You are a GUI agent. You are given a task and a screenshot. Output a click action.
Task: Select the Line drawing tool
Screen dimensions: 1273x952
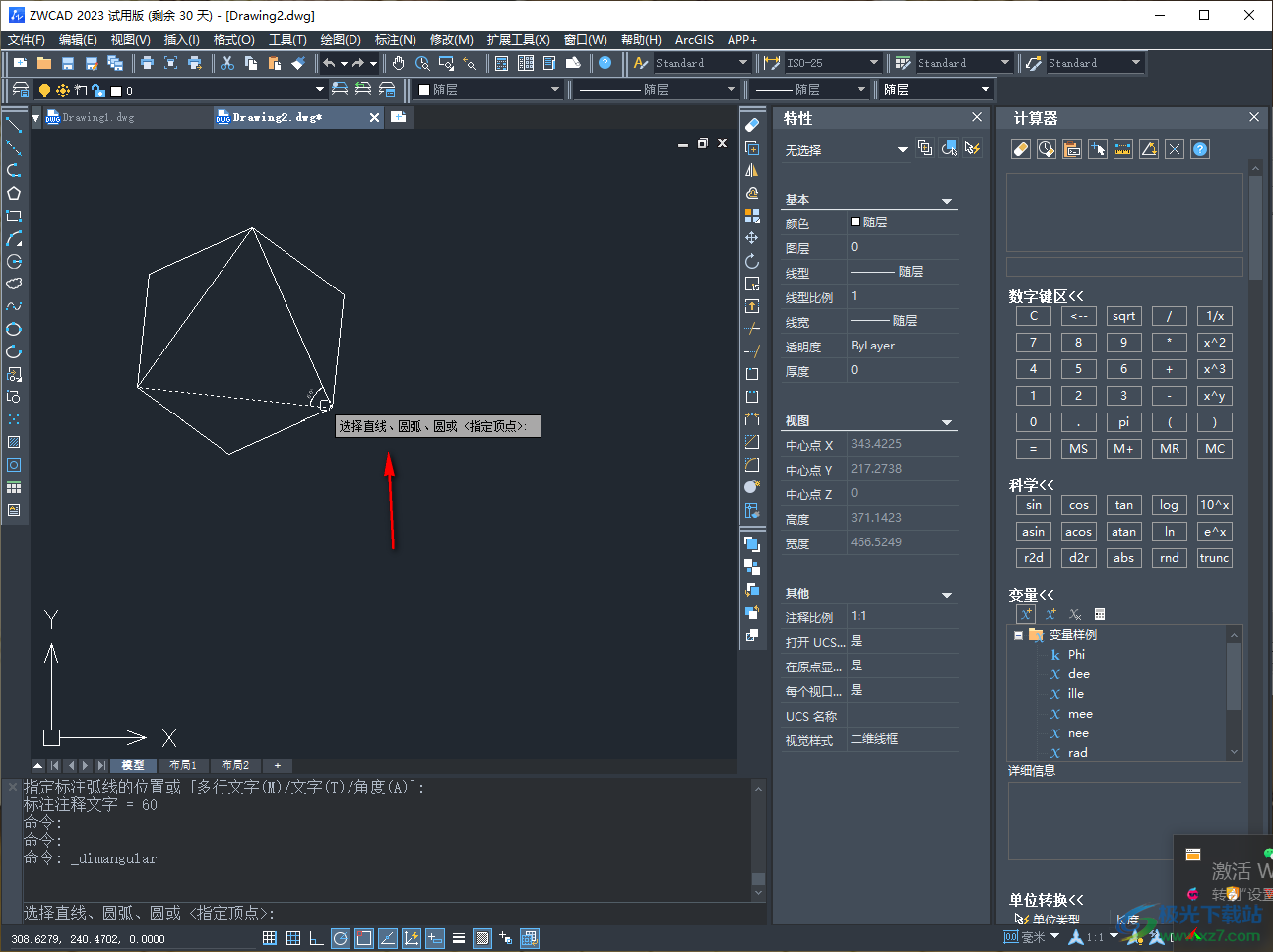coord(14,125)
